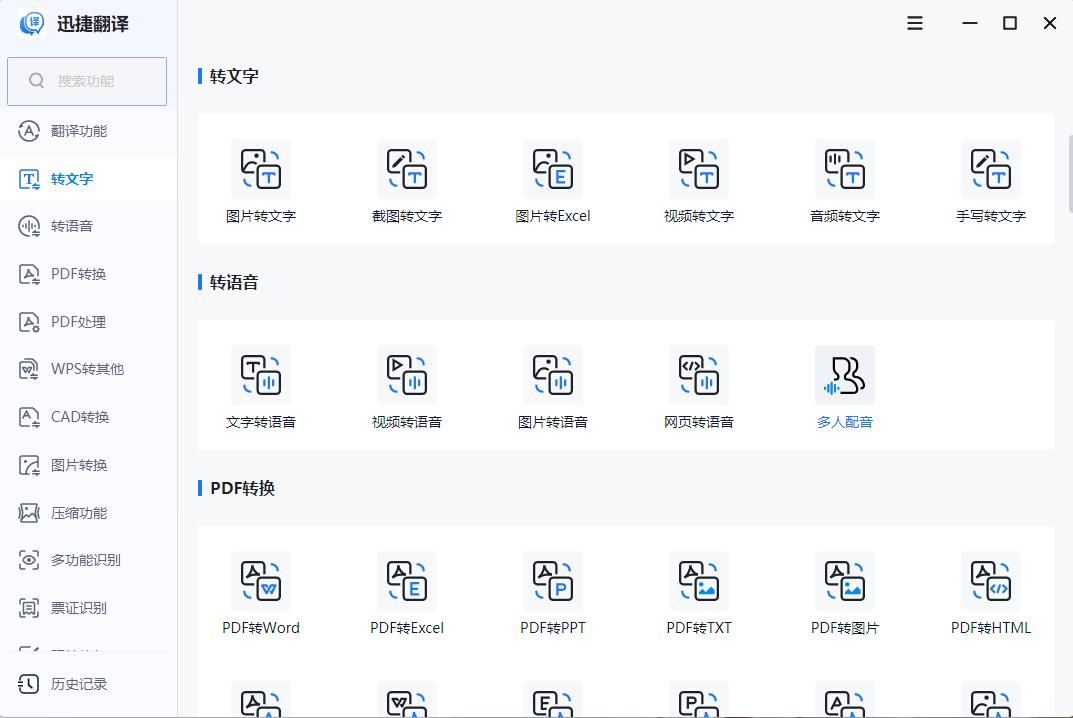Open the 文字转语音 tool
This screenshot has height=718, width=1073.
(261, 388)
